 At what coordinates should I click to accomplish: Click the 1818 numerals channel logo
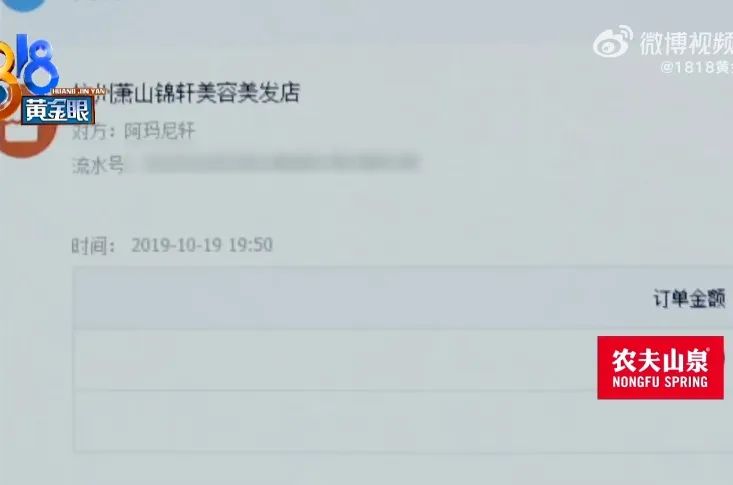(29, 65)
